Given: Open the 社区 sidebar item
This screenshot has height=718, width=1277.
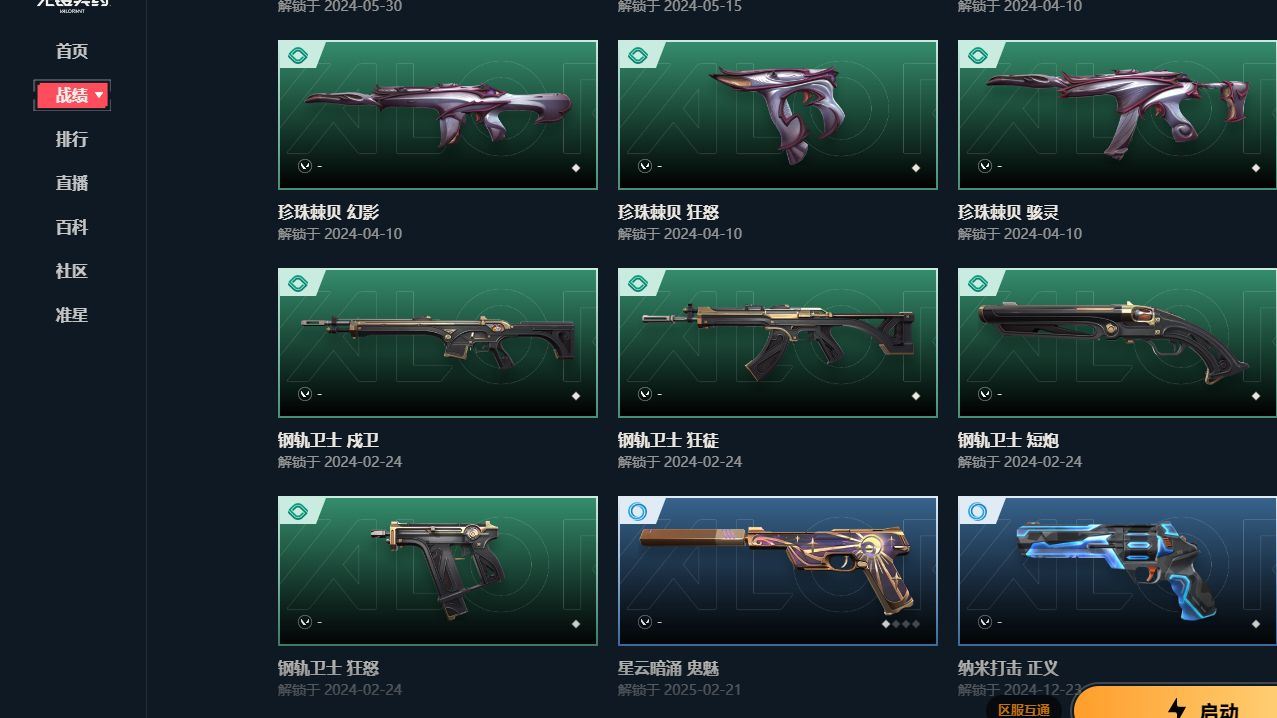Looking at the screenshot, I should (72, 271).
